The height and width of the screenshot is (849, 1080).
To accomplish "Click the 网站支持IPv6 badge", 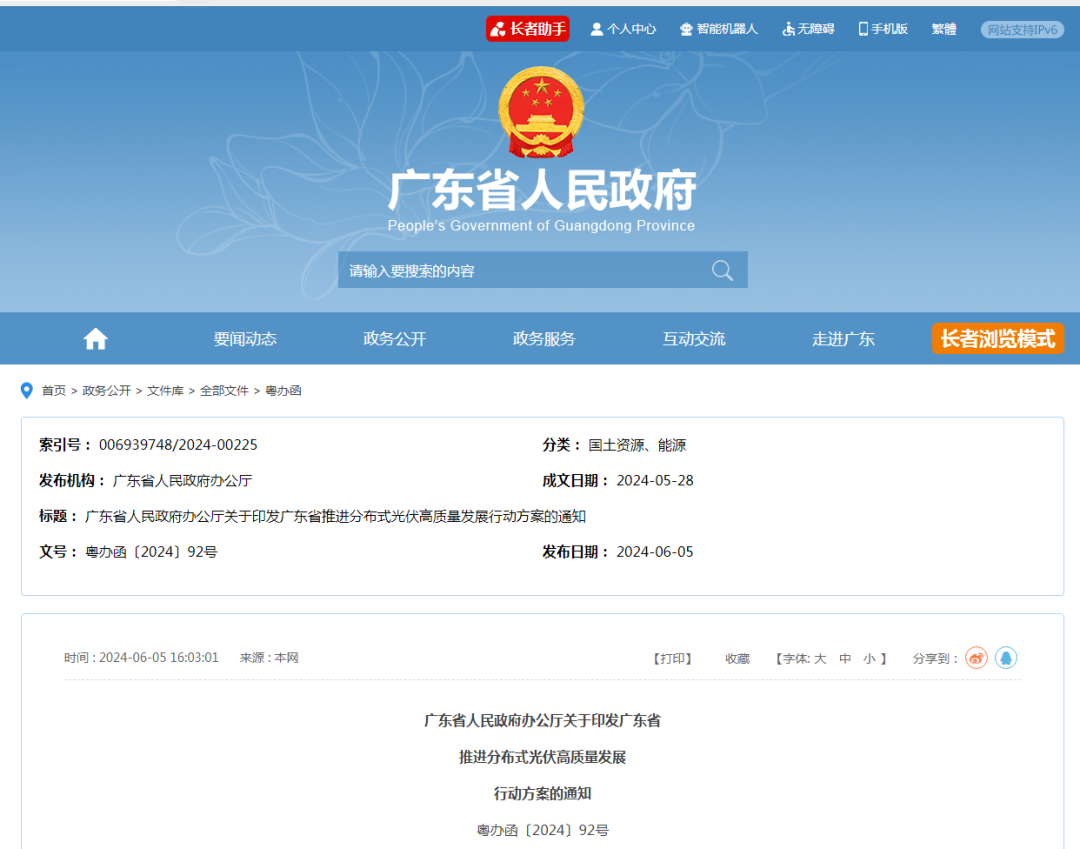I will (x=1022, y=30).
